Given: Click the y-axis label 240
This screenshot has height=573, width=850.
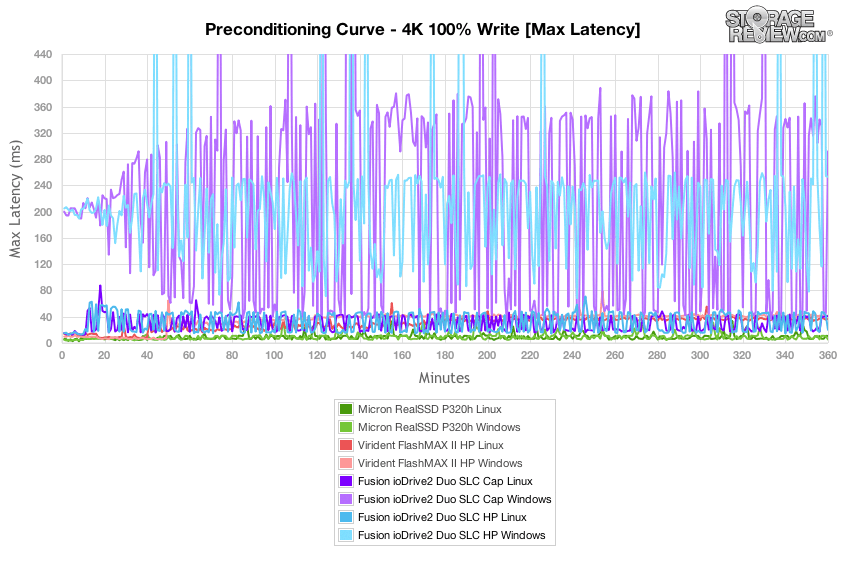Looking at the screenshot, I should click(x=43, y=185).
